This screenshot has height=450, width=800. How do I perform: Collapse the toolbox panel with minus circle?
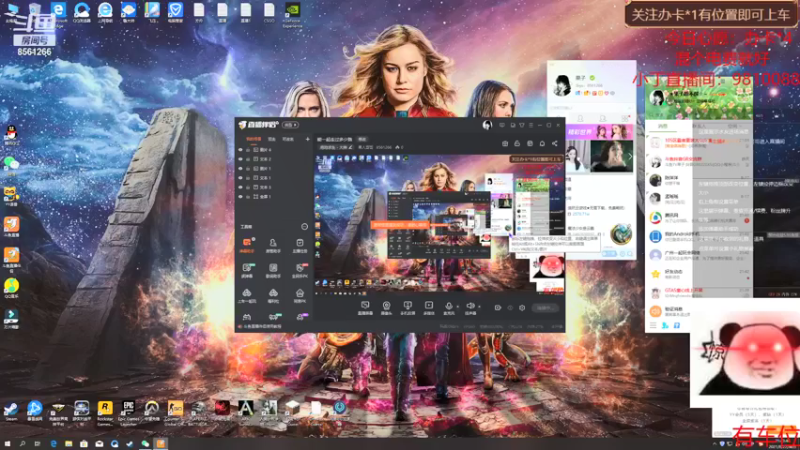(x=305, y=227)
